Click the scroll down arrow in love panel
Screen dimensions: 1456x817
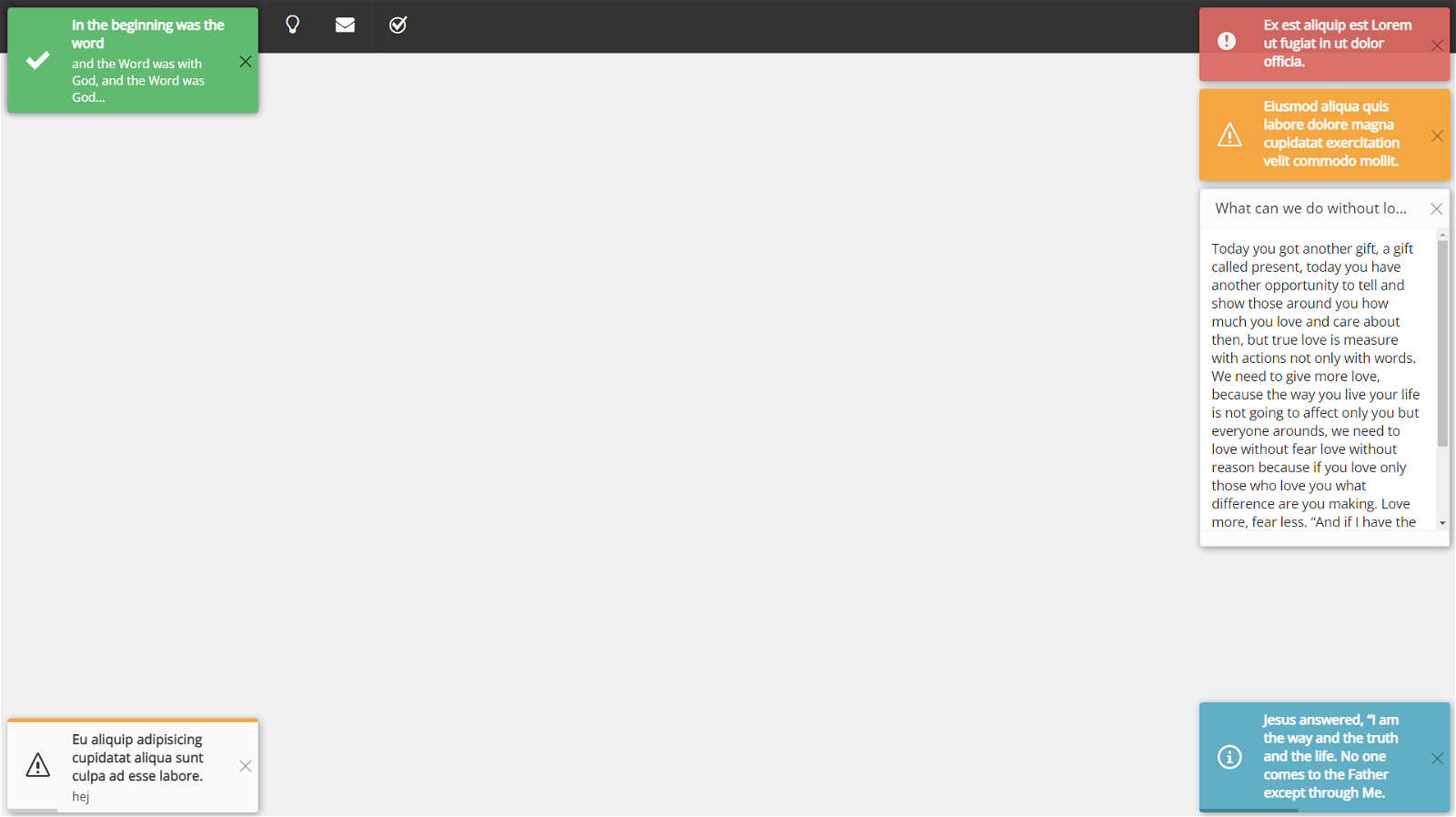pyautogui.click(x=1442, y=523)
